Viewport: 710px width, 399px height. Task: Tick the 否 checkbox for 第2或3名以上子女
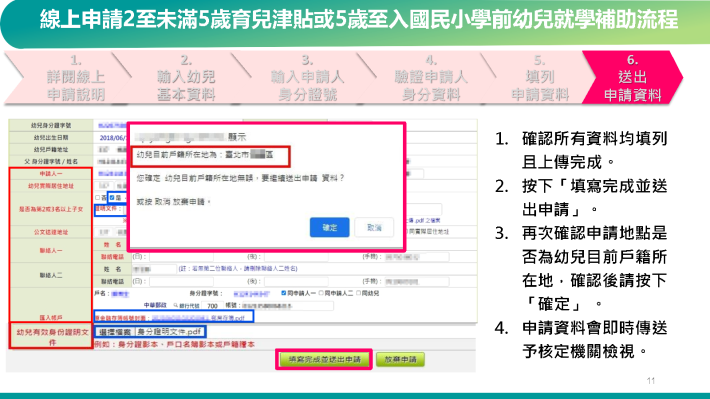click(98, 198)
